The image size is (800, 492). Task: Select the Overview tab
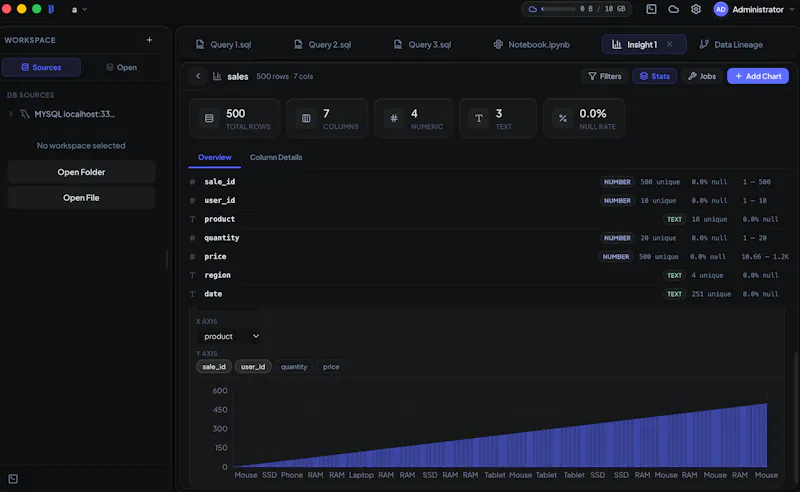214,157
